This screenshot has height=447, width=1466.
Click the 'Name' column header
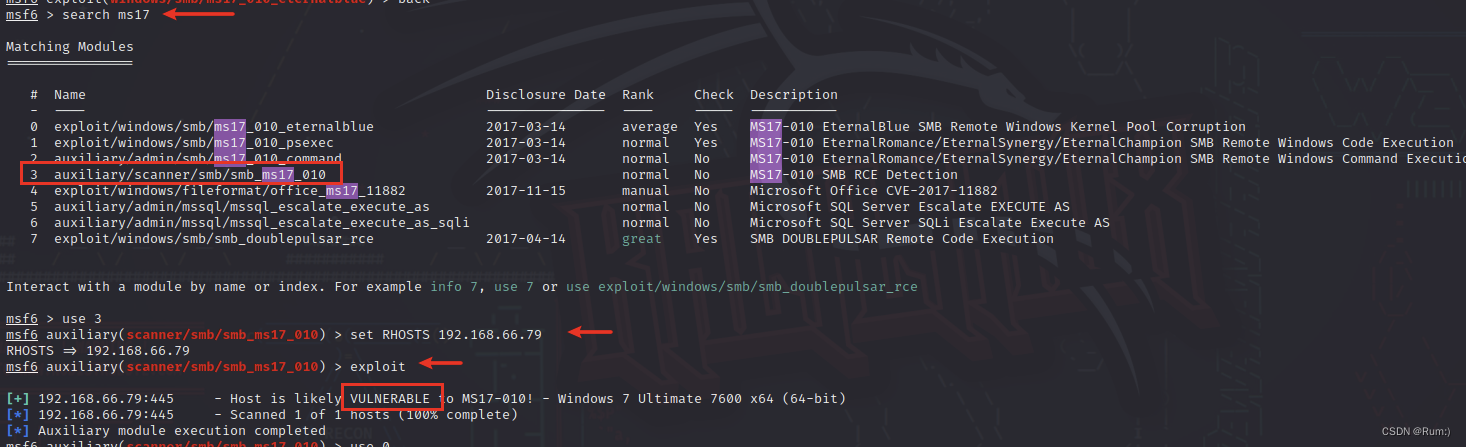point(70,95)
